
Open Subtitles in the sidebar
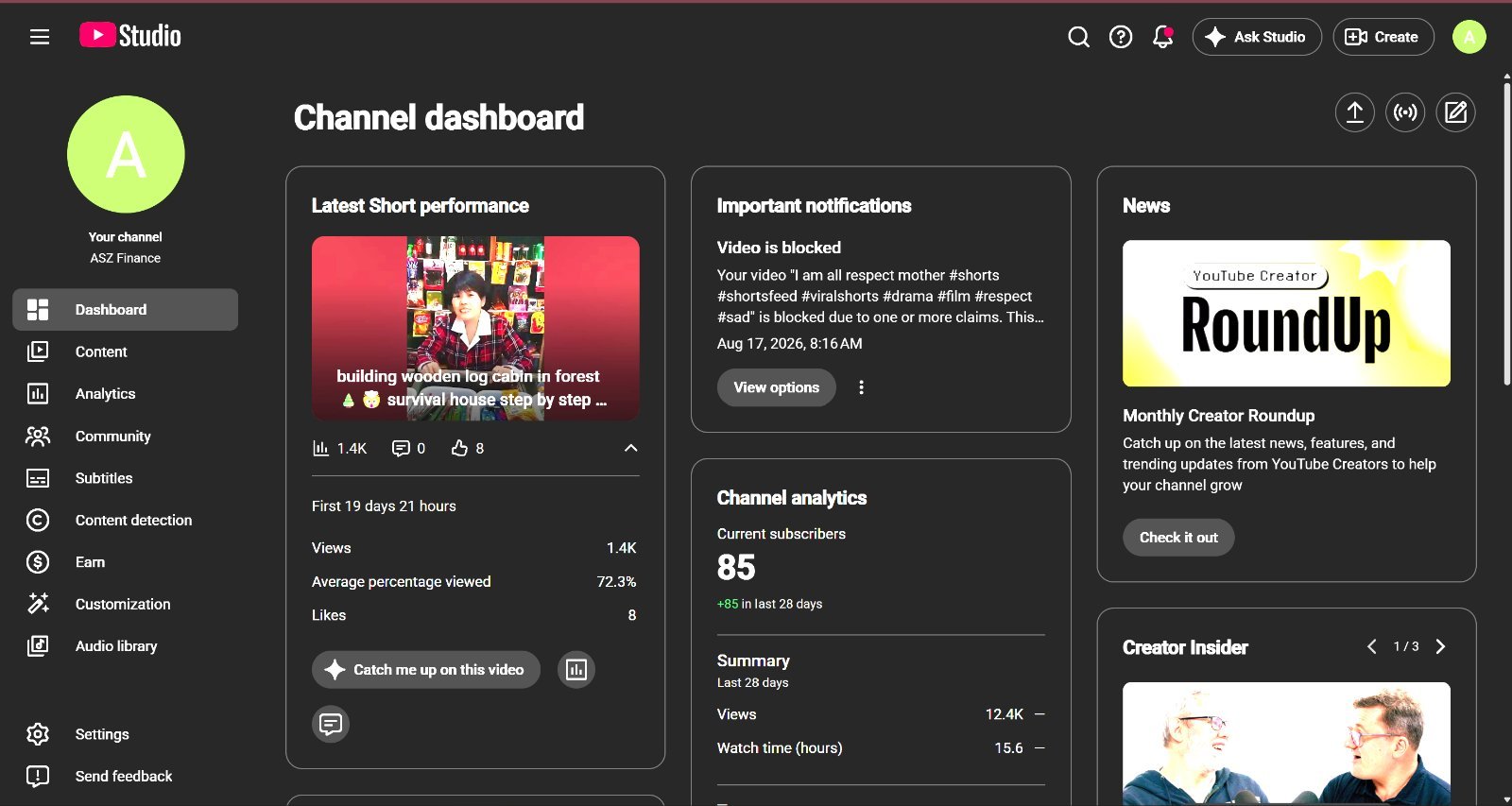pyautogui.click(x=126, y=478)
